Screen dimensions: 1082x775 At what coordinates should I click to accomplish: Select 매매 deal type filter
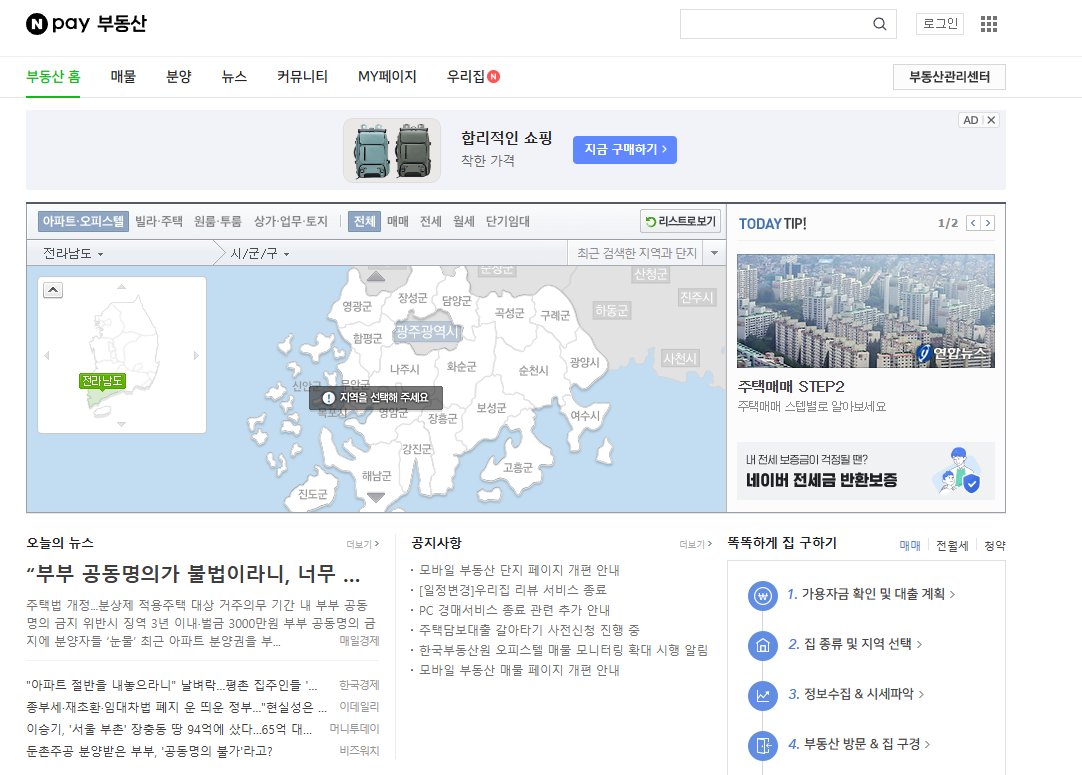pyautogui.click(x=397, y=222)
